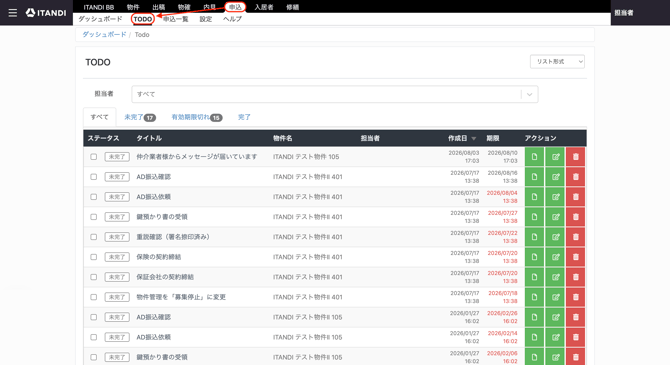Image resolution: width=670 pixels, height=365 pixels.
Task: Edit the 物件管理を「募集停止」に変更 task
Action: (x=555, y=297)
